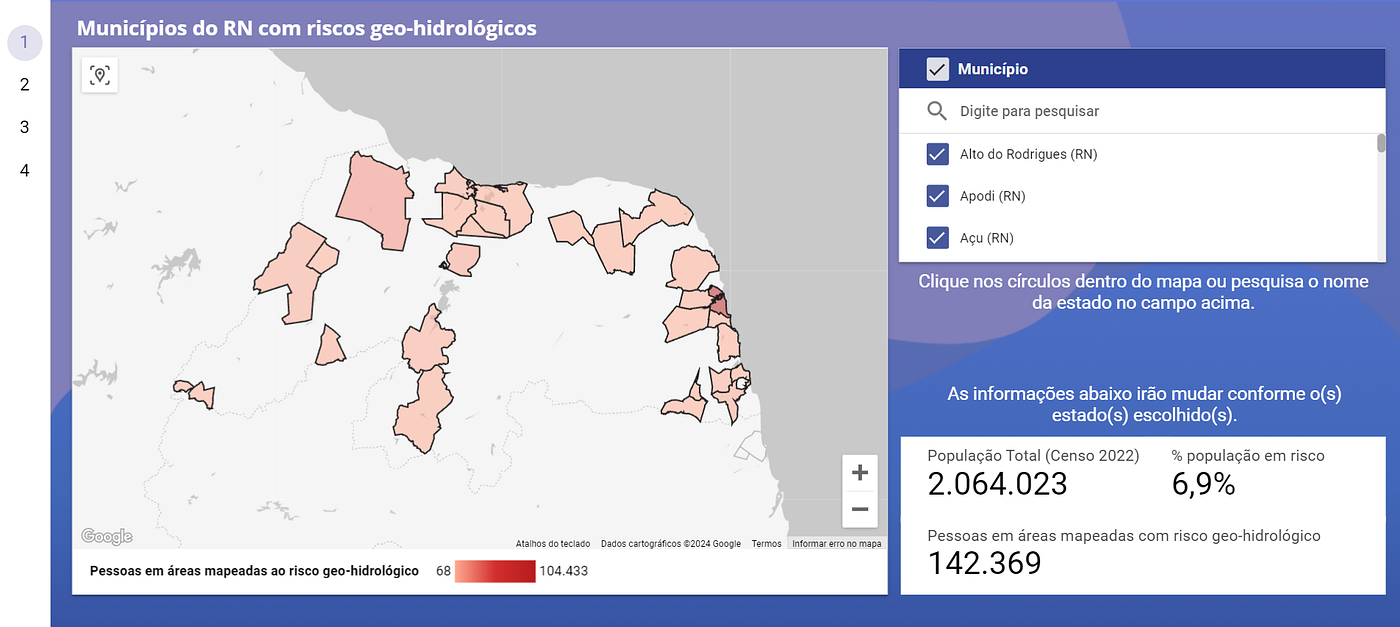1400x627 pixels.
Task: Zoom in the map with plus button
Action: [859, 472]
